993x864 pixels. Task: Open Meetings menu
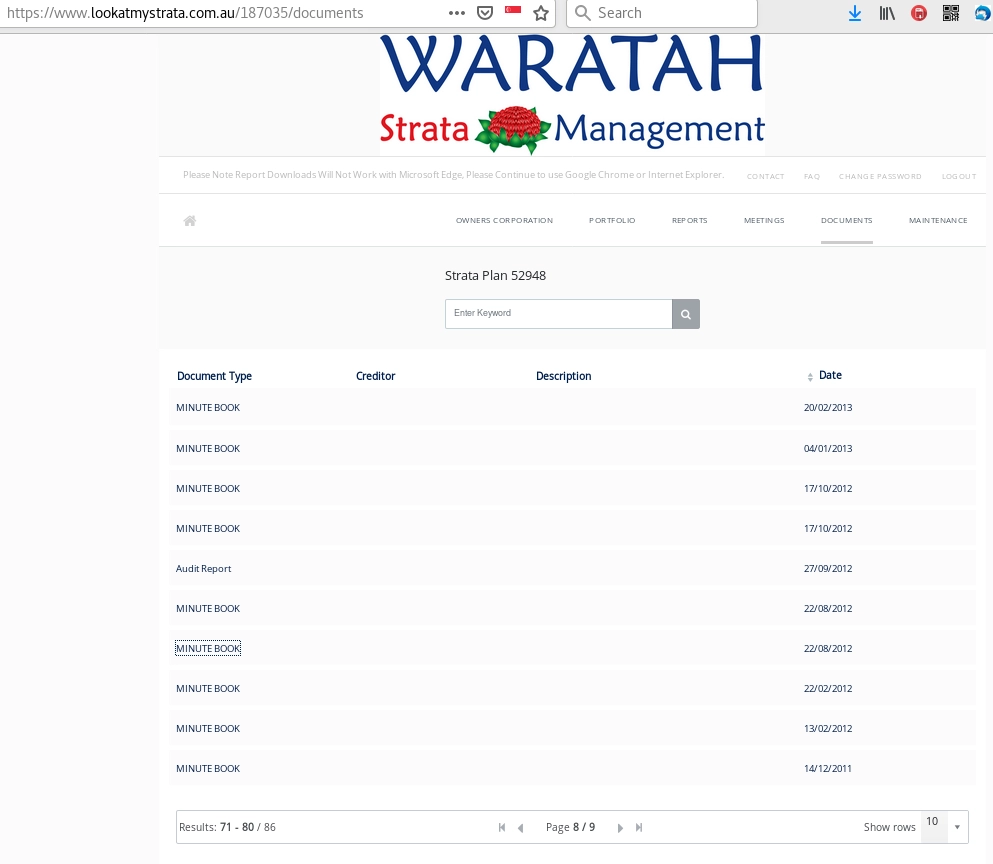[764, 220]
